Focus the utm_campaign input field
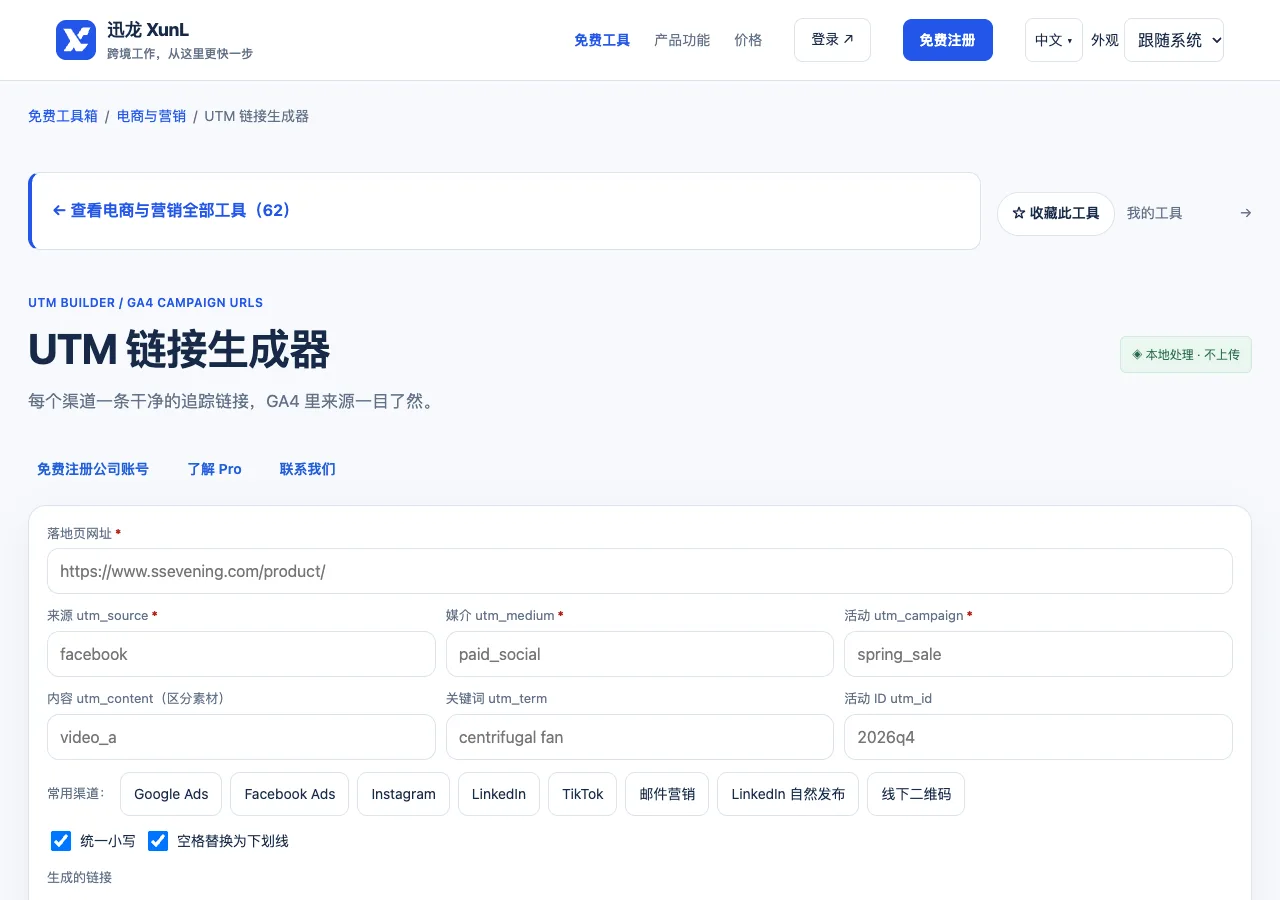1280x900 pixels. [x=1038, y=654]
